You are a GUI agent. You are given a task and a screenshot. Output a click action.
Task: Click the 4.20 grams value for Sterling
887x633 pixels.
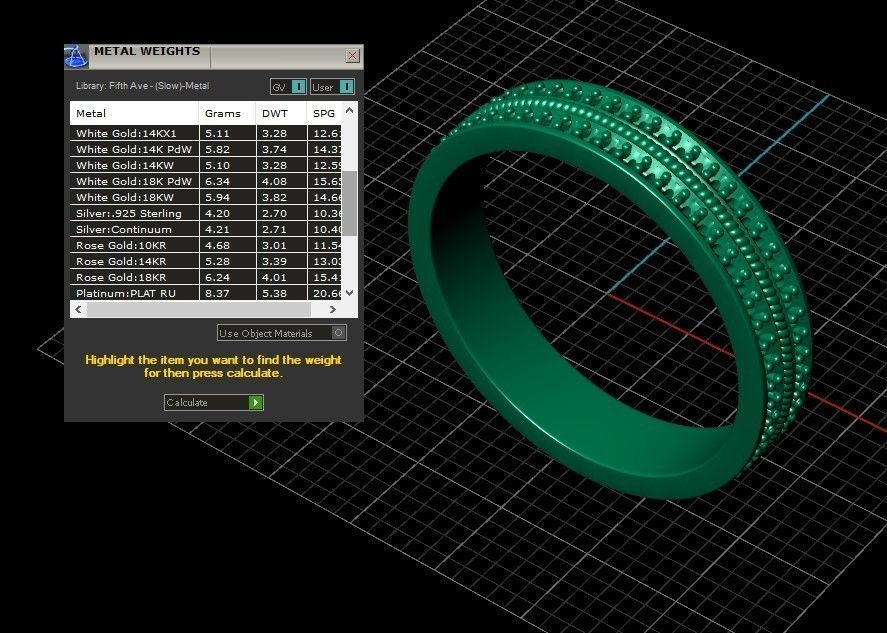(217, 213)
